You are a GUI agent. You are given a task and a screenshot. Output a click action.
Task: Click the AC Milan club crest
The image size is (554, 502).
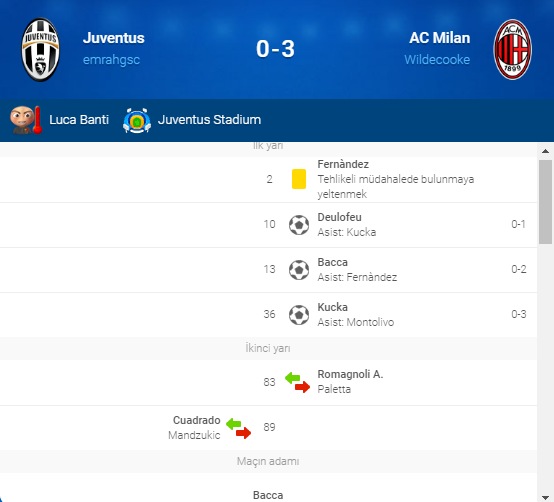point(512,49)
